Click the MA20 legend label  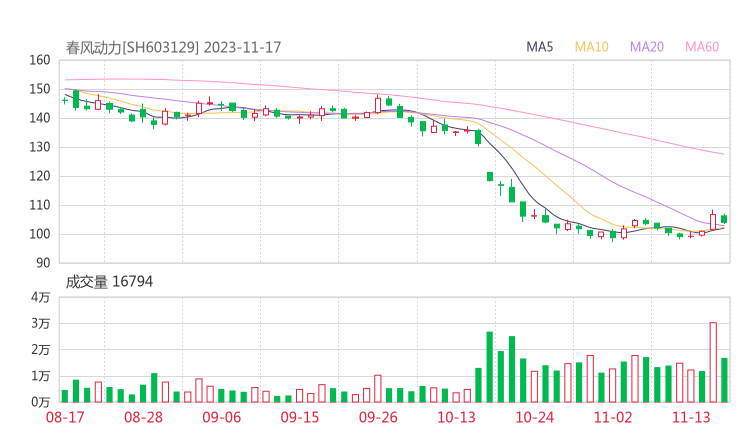pos(647,47)
